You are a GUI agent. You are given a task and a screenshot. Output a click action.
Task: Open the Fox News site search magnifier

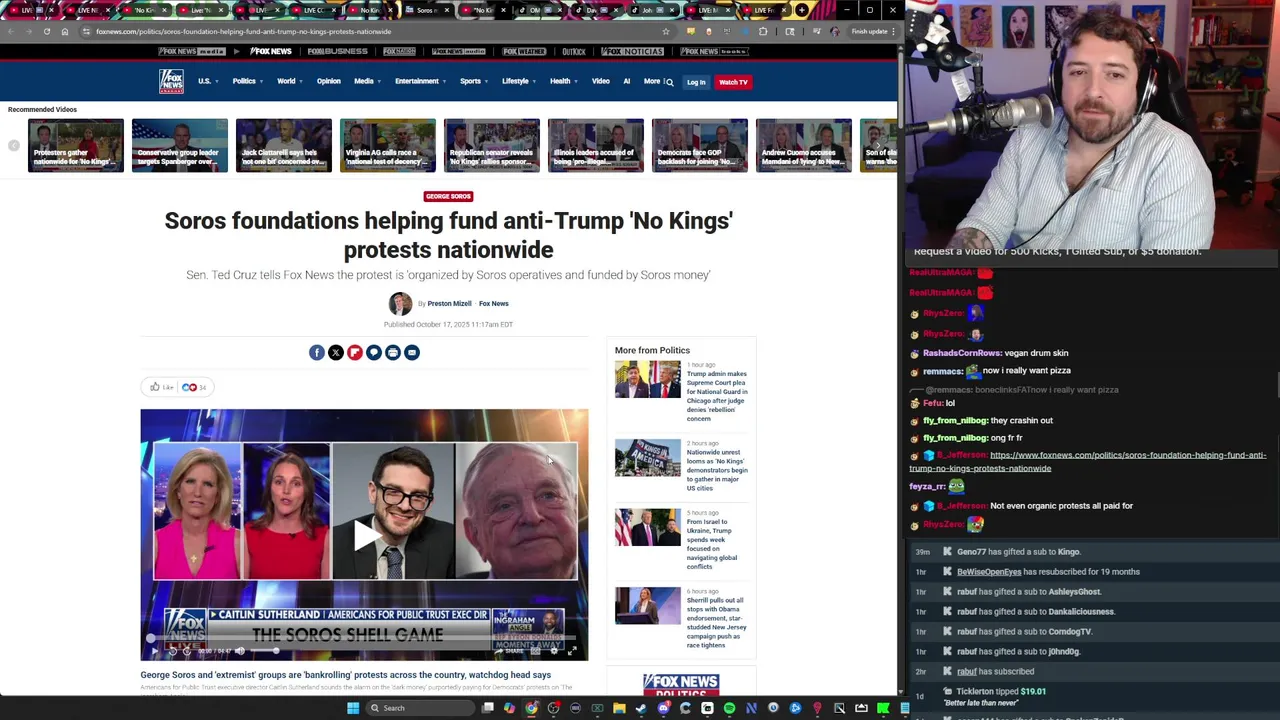669,82
